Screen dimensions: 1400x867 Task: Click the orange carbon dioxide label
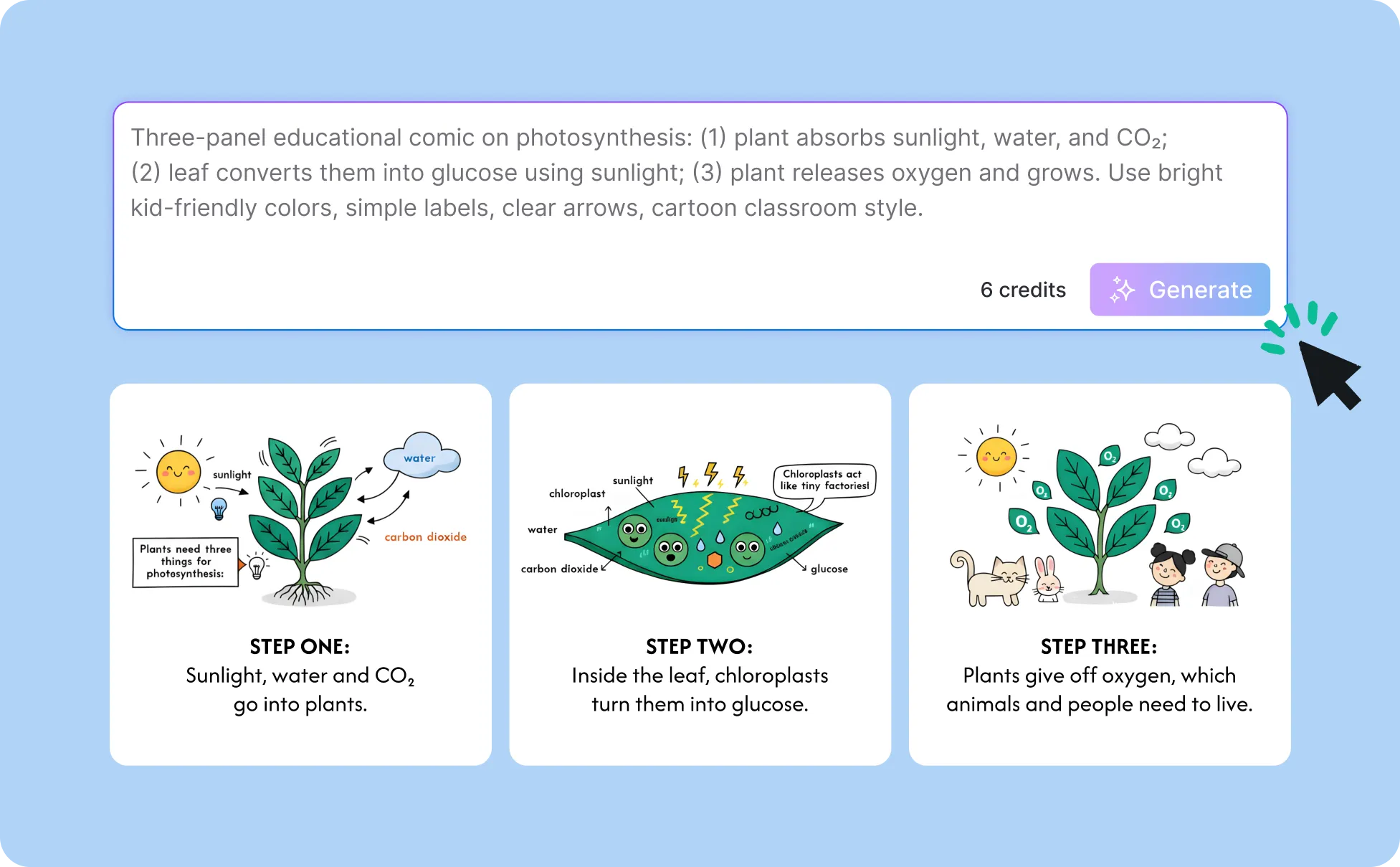[x=425, y=537]
